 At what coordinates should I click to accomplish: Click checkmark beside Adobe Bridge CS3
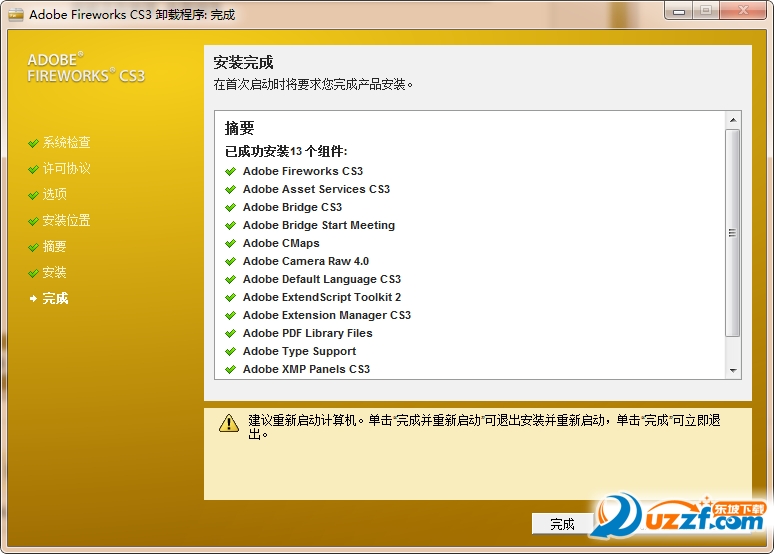[231, 207]
